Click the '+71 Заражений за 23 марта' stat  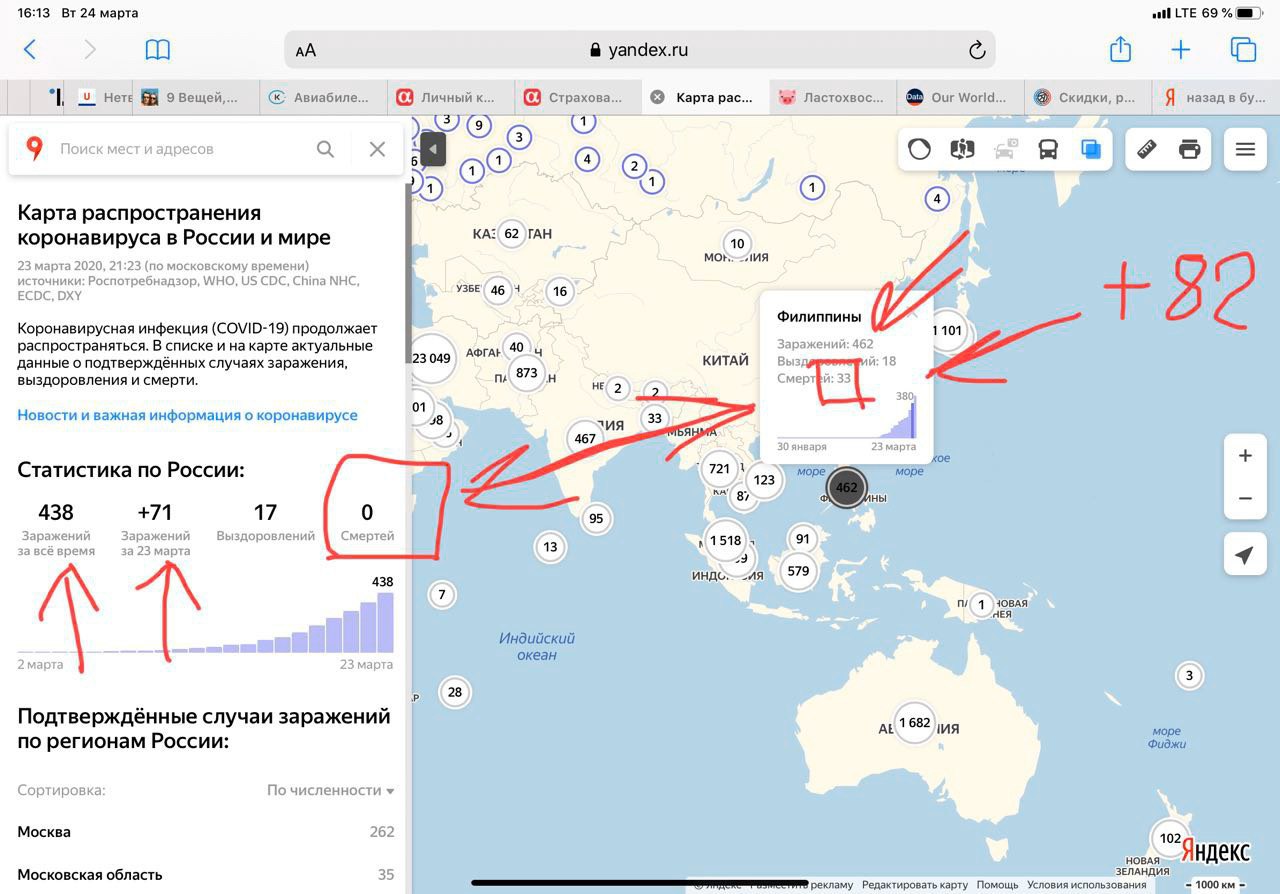click(155, 529)
